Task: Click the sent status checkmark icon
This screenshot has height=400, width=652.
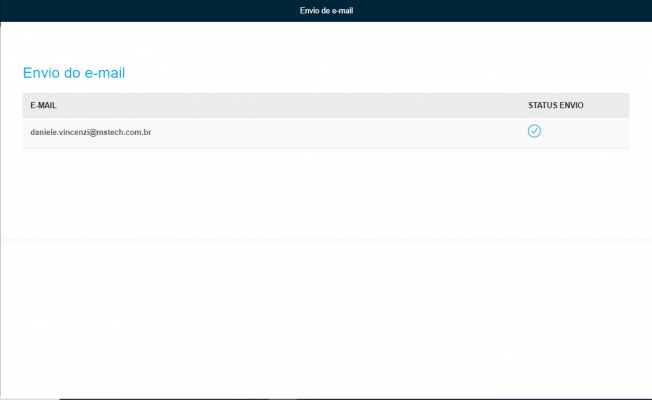Action: 534,131
